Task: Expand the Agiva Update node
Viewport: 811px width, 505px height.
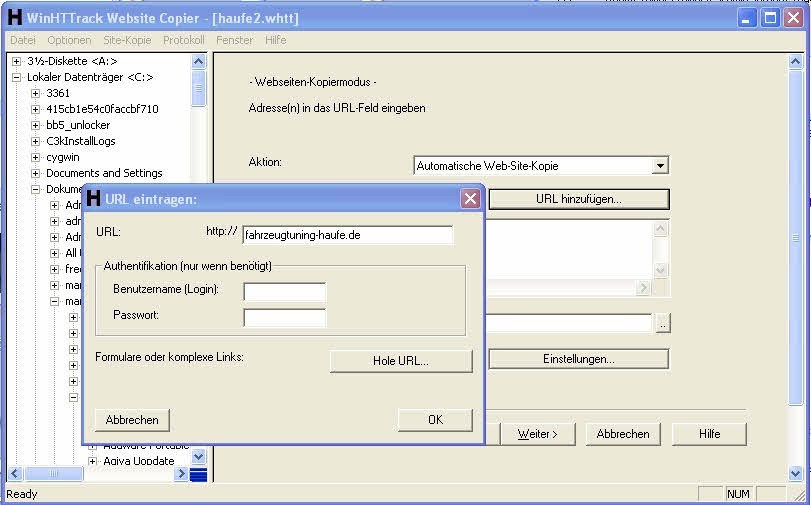Action: 92,461
